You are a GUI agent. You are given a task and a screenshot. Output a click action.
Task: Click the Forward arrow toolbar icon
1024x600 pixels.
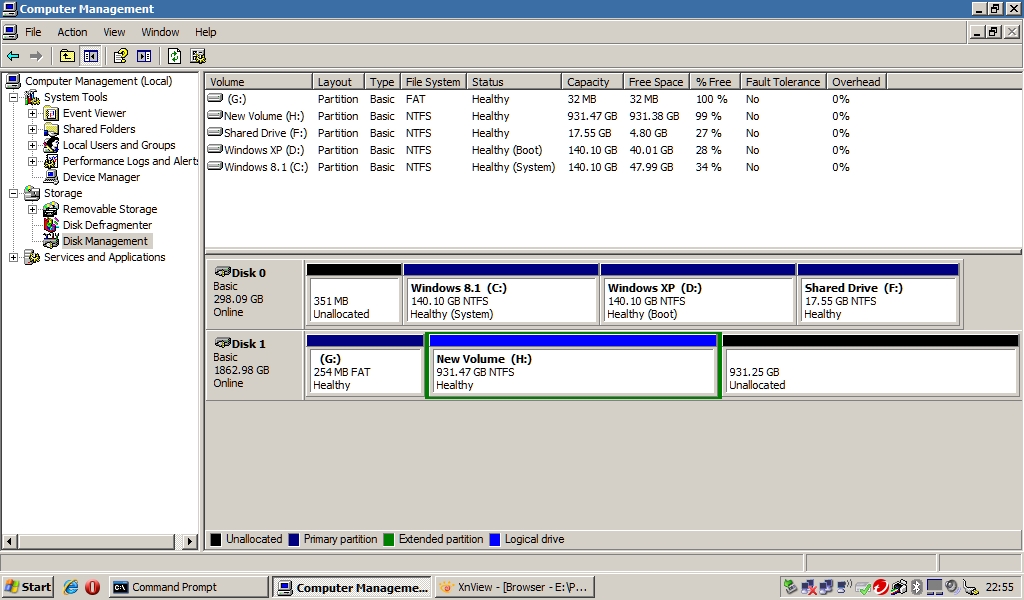tap(36, 56)
